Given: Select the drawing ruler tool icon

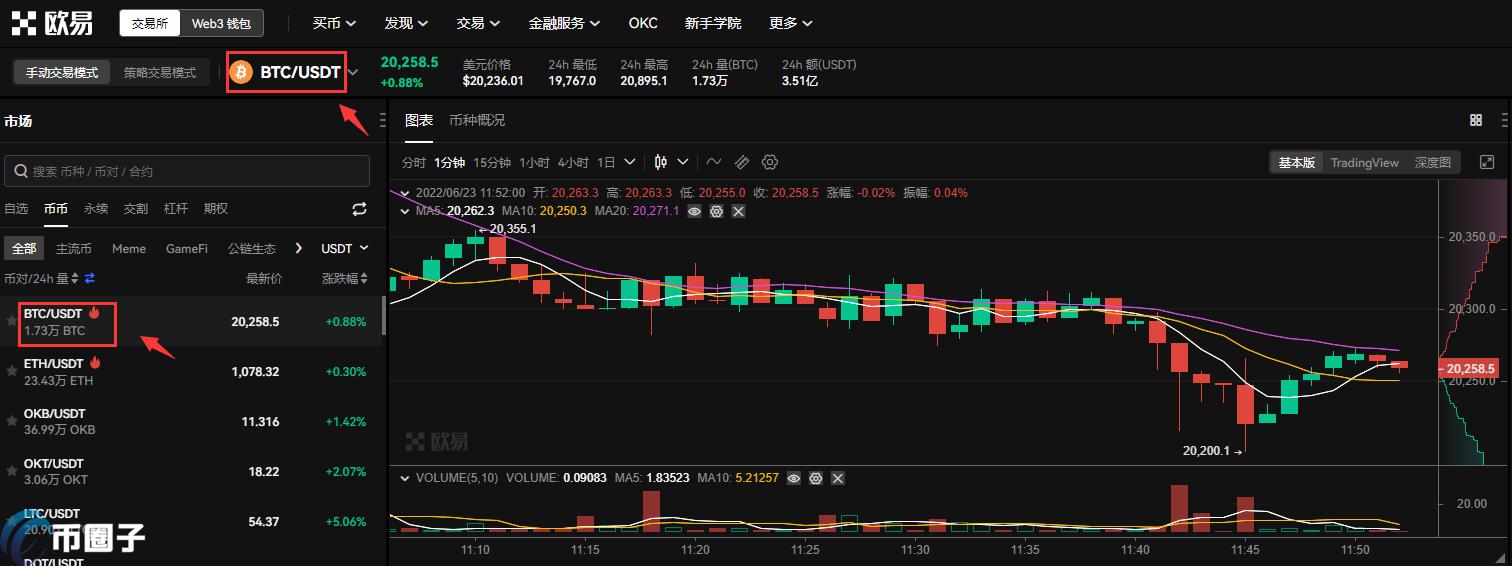Looking at the screenshot, I should 742,162.
